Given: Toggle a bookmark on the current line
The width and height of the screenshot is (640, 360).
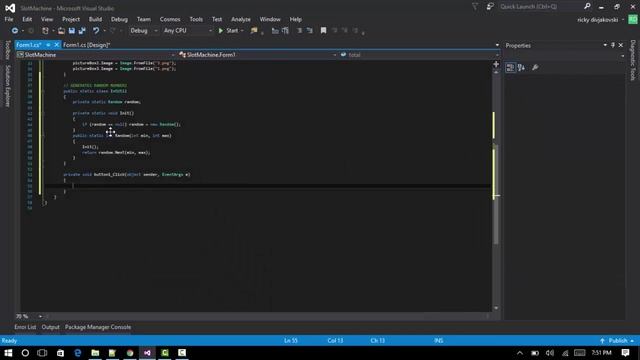Looking at the screenshot, I should coord(323,31).
